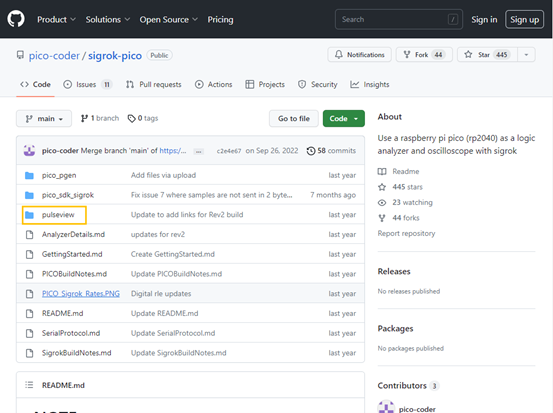Open the README outline list icon
The width and height of the screenshot is (553, 413).
tap(29, 385)
